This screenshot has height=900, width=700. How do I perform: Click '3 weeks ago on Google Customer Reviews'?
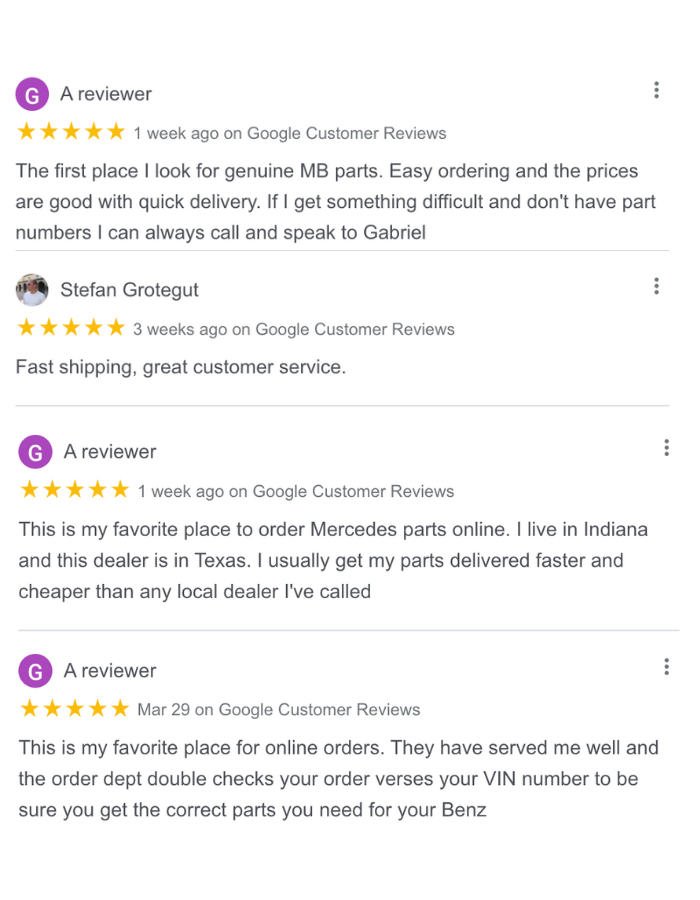pyautogui.click(x=294, y=329)
